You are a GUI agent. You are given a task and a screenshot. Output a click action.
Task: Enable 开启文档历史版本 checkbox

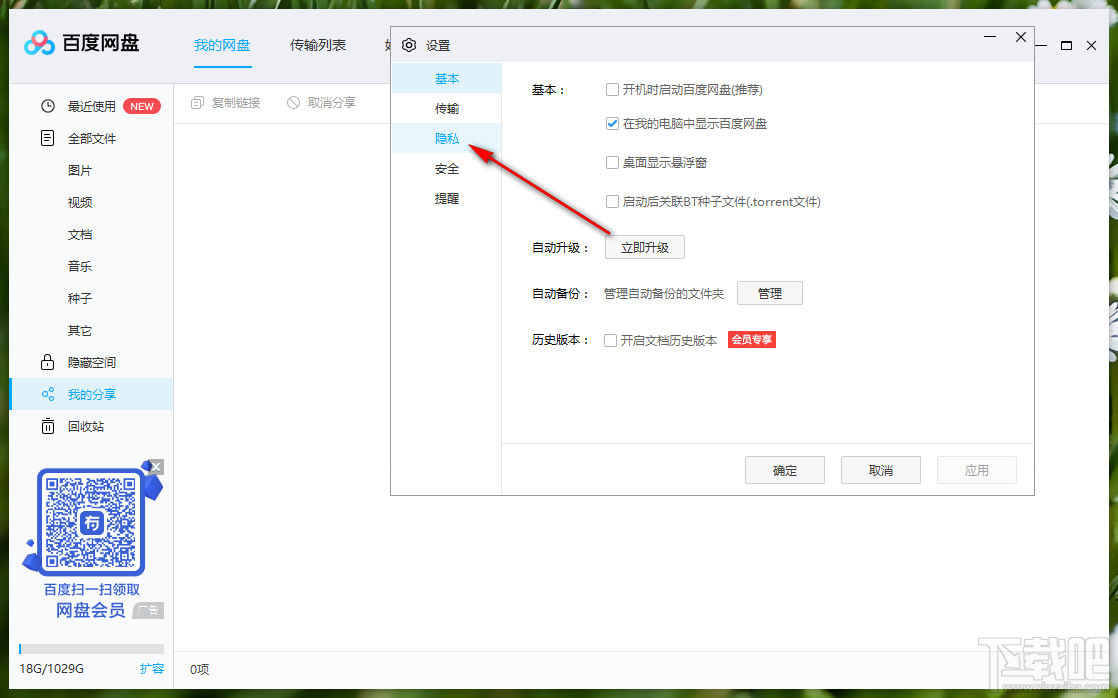610,340
